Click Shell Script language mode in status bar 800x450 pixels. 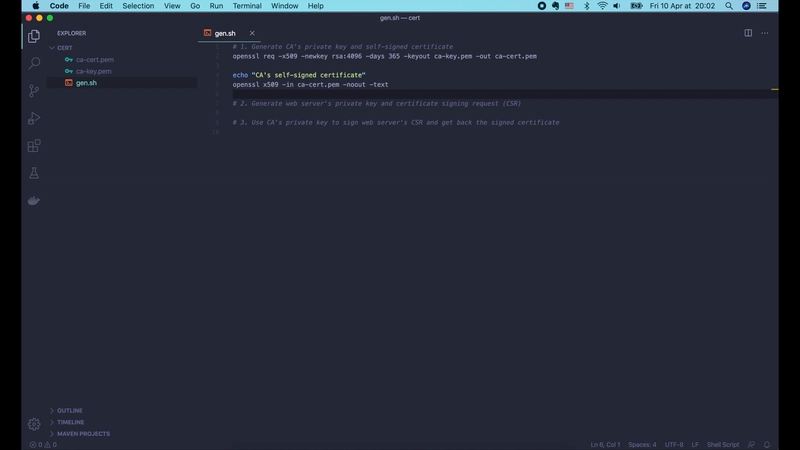[x=722, y=444]
